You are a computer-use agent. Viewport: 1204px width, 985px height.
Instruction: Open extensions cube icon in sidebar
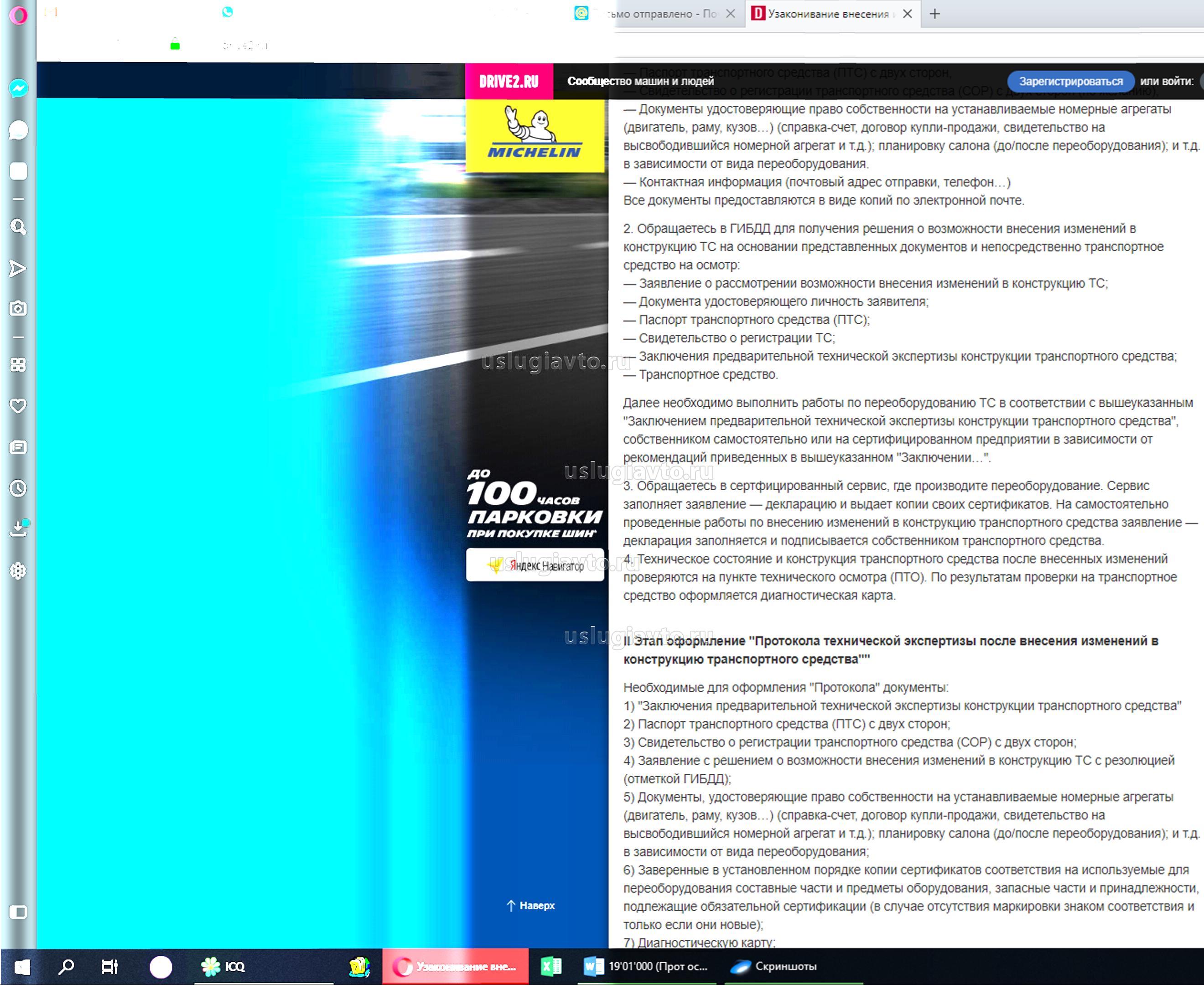[18, 571]
